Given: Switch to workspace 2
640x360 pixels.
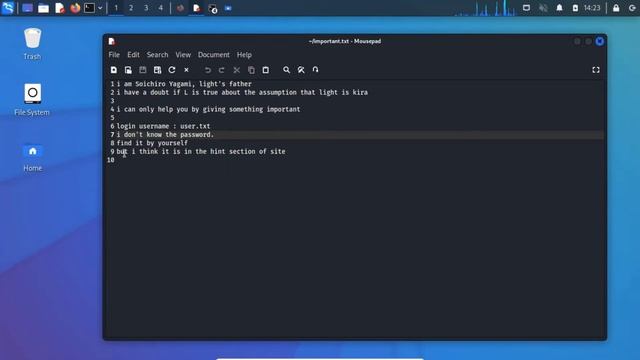Looking at the screenshot, I should point(131,8).
